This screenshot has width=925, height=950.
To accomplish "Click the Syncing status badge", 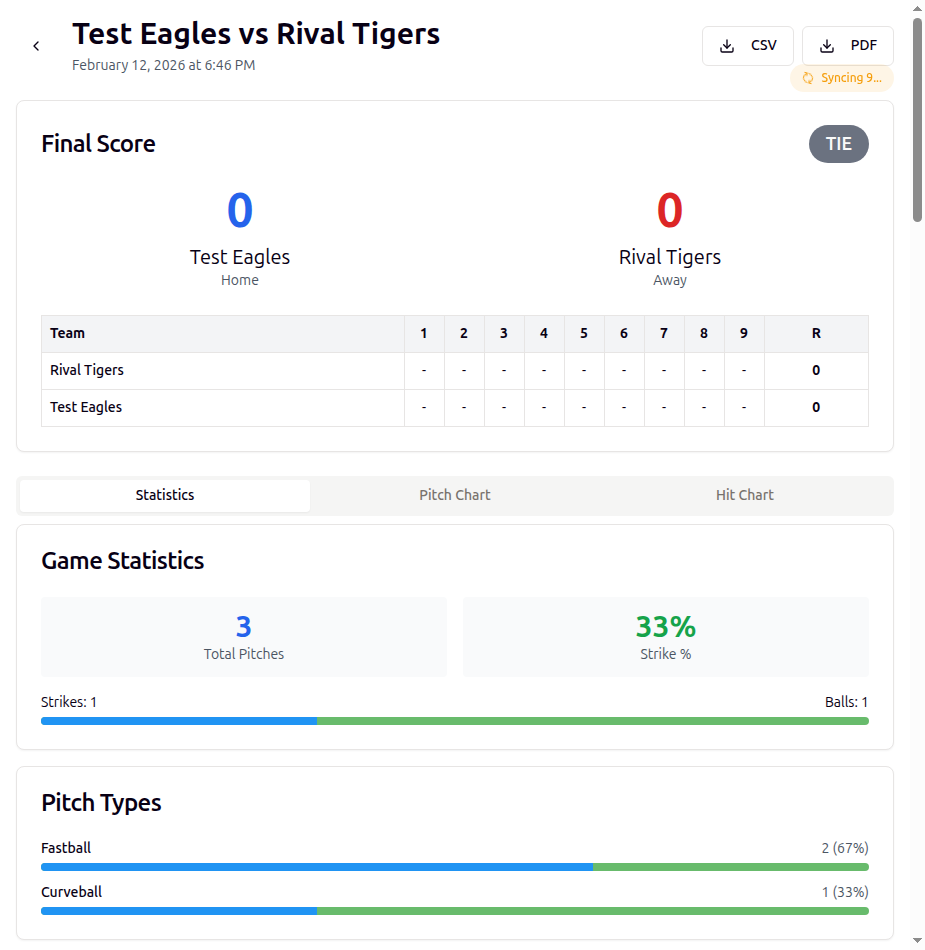I will tap(842, 78).
